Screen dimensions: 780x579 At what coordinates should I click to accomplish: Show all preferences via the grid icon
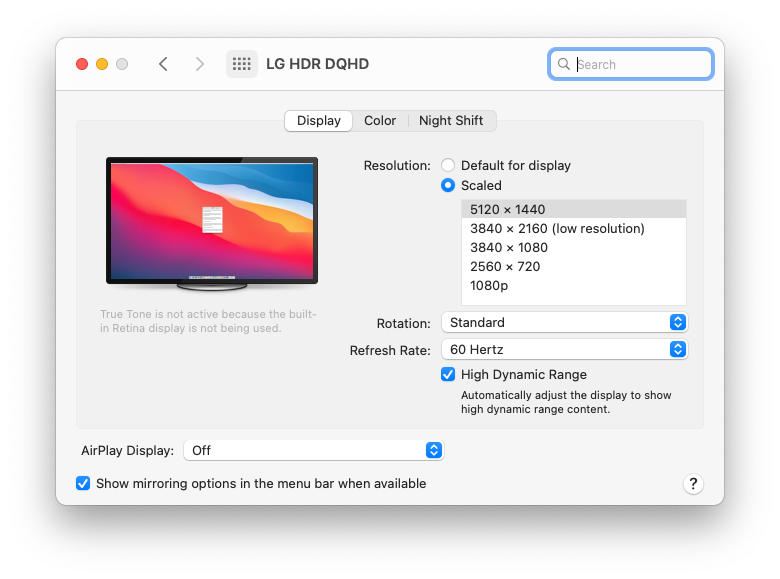point(242,64)
